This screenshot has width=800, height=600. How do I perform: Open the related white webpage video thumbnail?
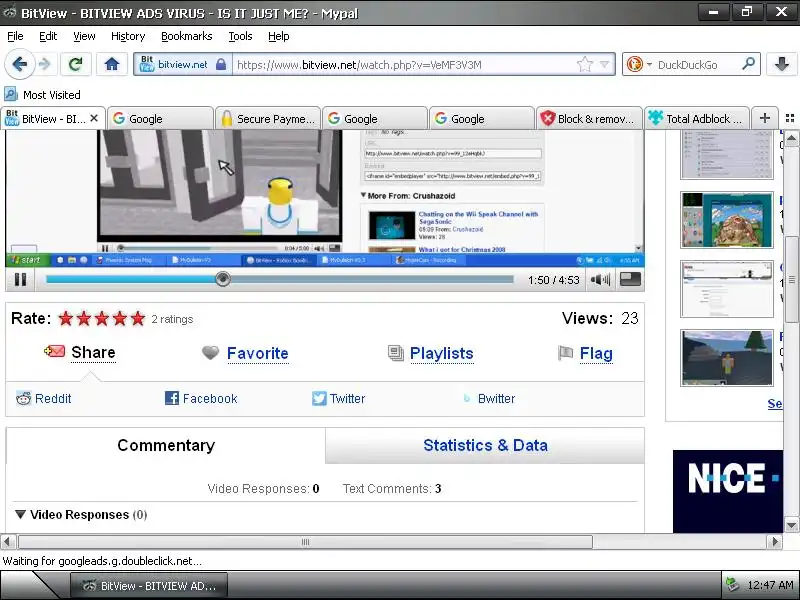[x=727, y=289]
